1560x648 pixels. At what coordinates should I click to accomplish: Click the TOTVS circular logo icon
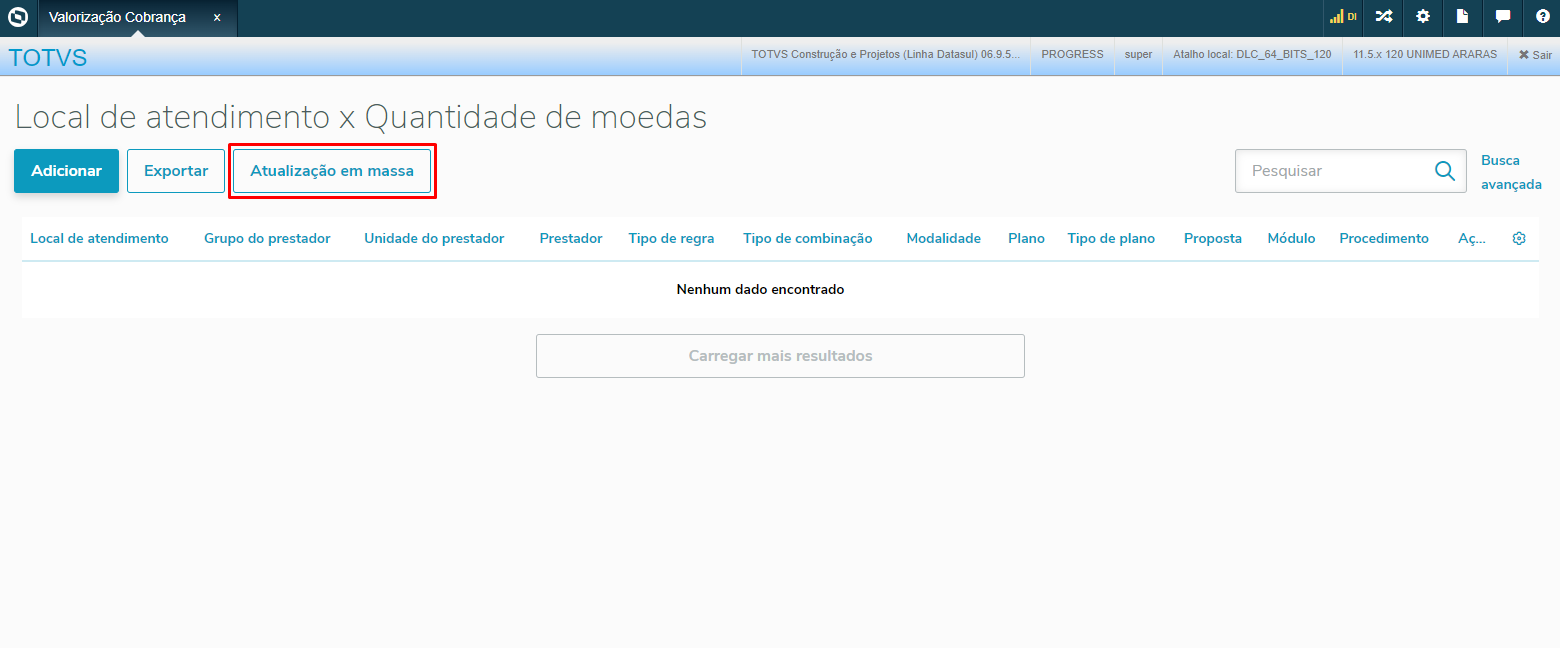point(18,17)
